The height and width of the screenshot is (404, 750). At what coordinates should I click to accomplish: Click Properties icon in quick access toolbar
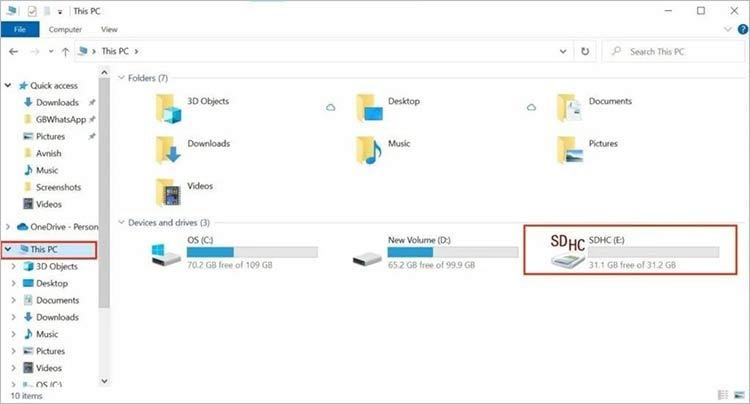coord(32,11)
